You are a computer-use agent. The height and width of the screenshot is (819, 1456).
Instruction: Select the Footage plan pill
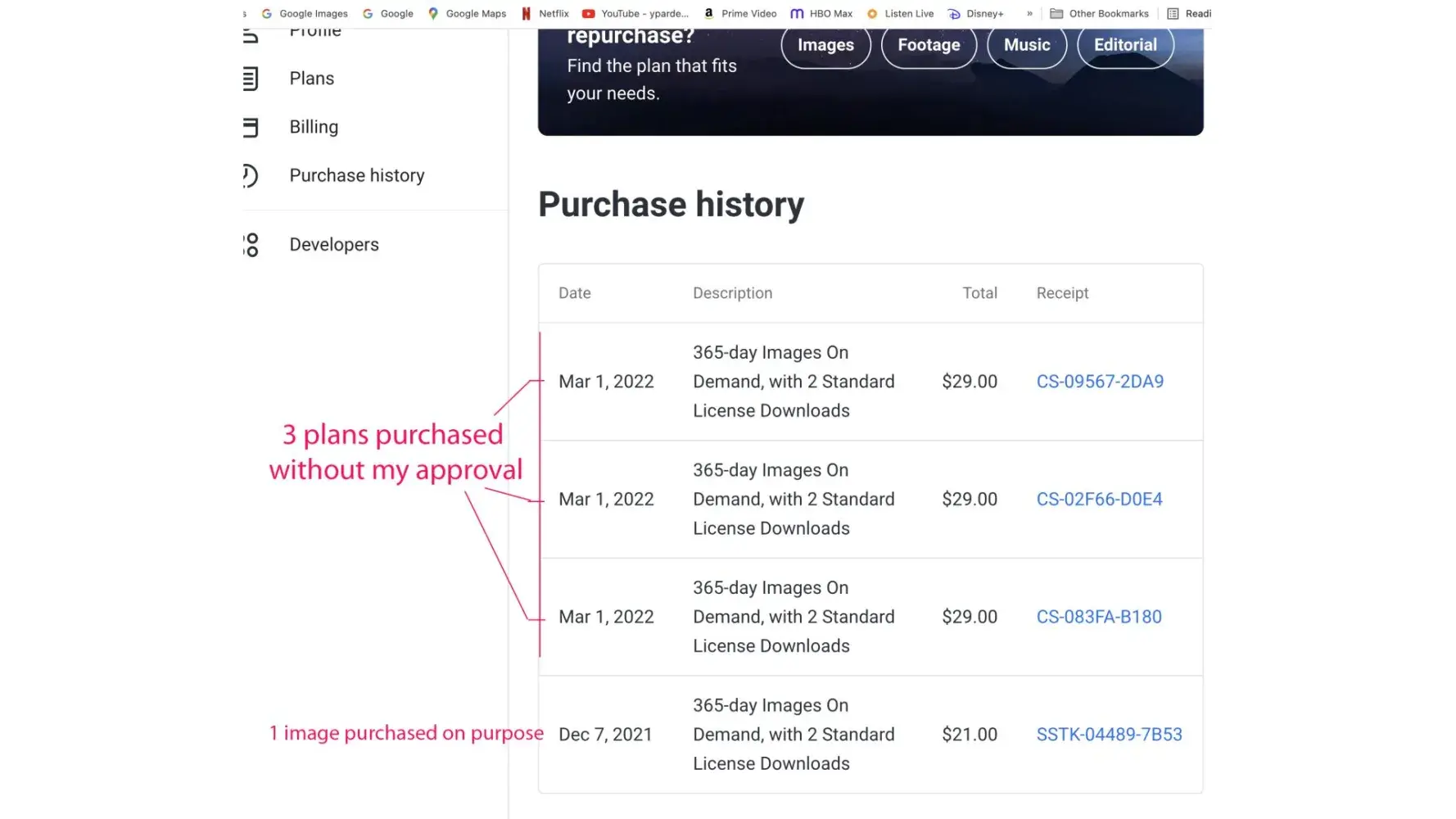click(929, 46)
